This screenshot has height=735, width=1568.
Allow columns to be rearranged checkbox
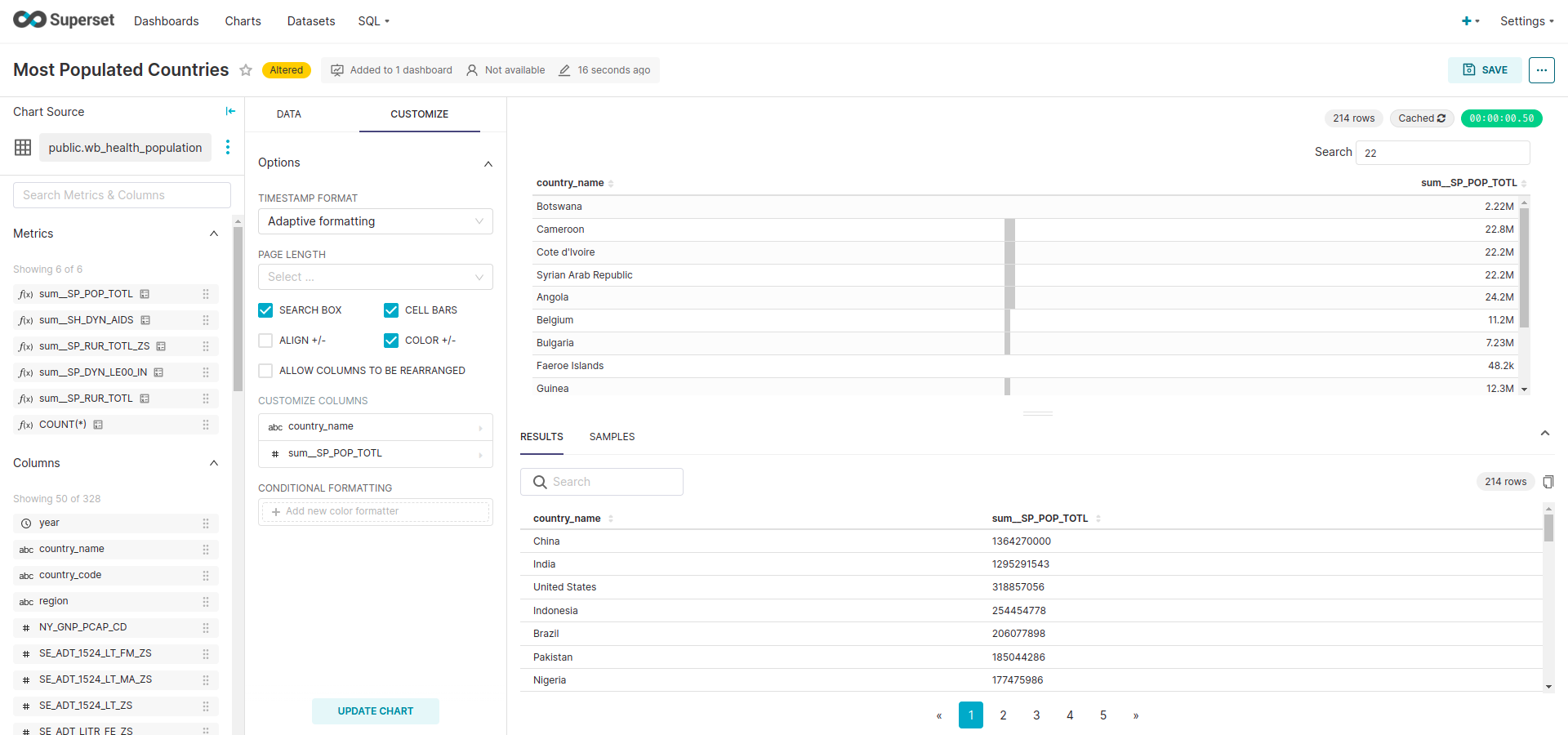coord(265,371)
